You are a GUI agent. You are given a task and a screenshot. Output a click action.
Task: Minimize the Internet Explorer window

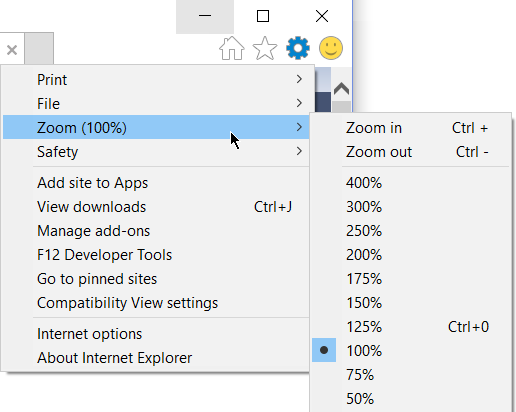(x=205, y=16)
